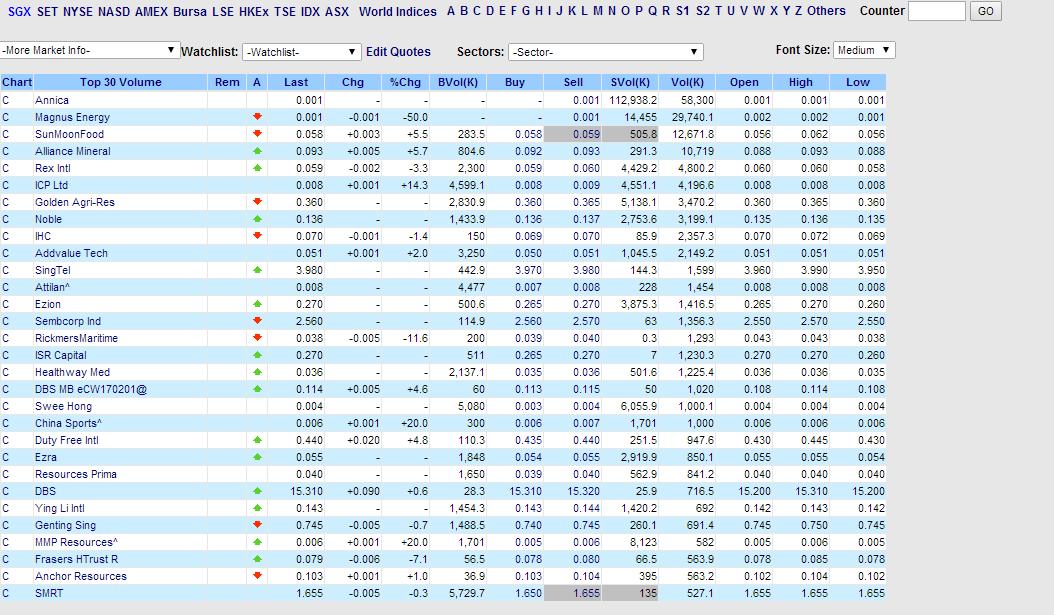Click last price 15.310 in DBS row

(x=307, y=491)
